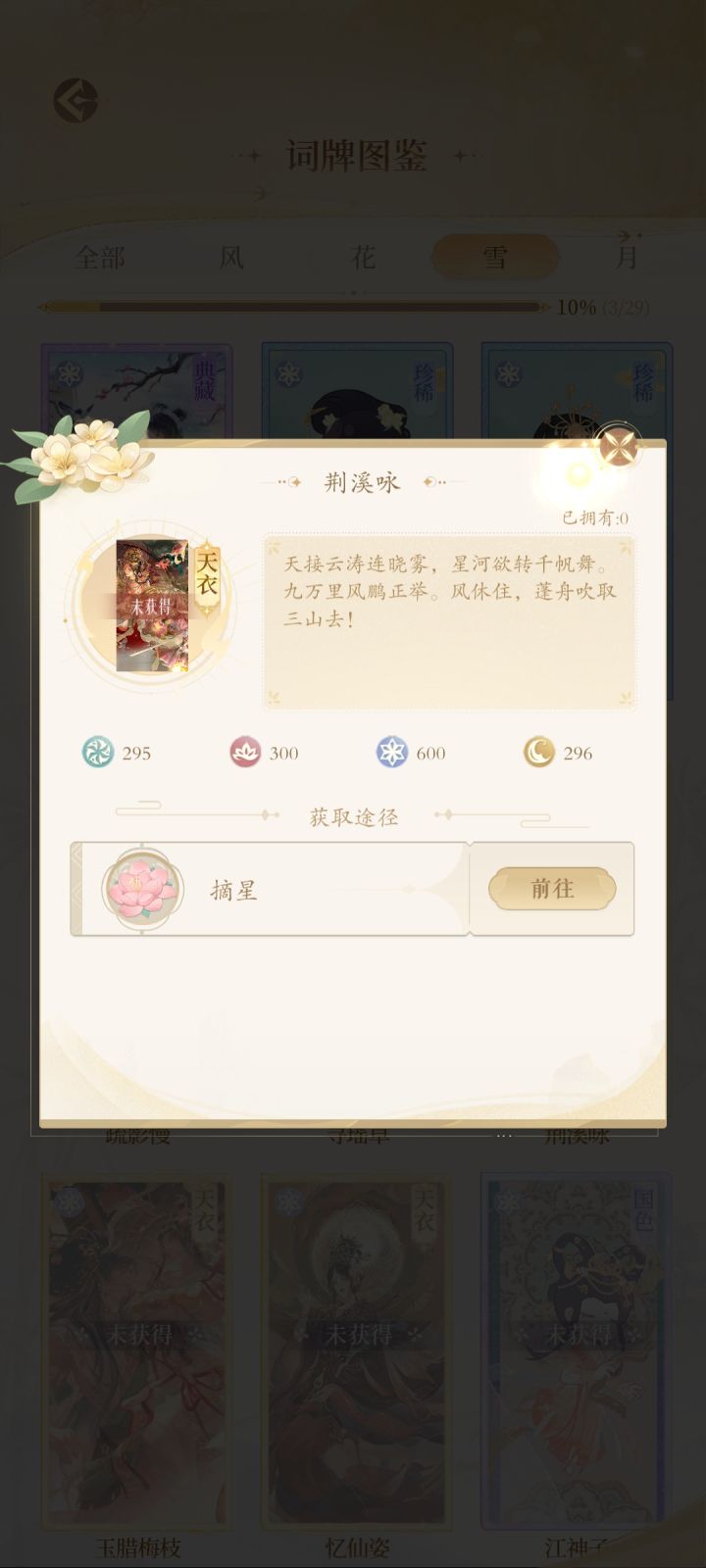
Task: Tap the red lotus attribute icon 300
Action: [245, 753]
